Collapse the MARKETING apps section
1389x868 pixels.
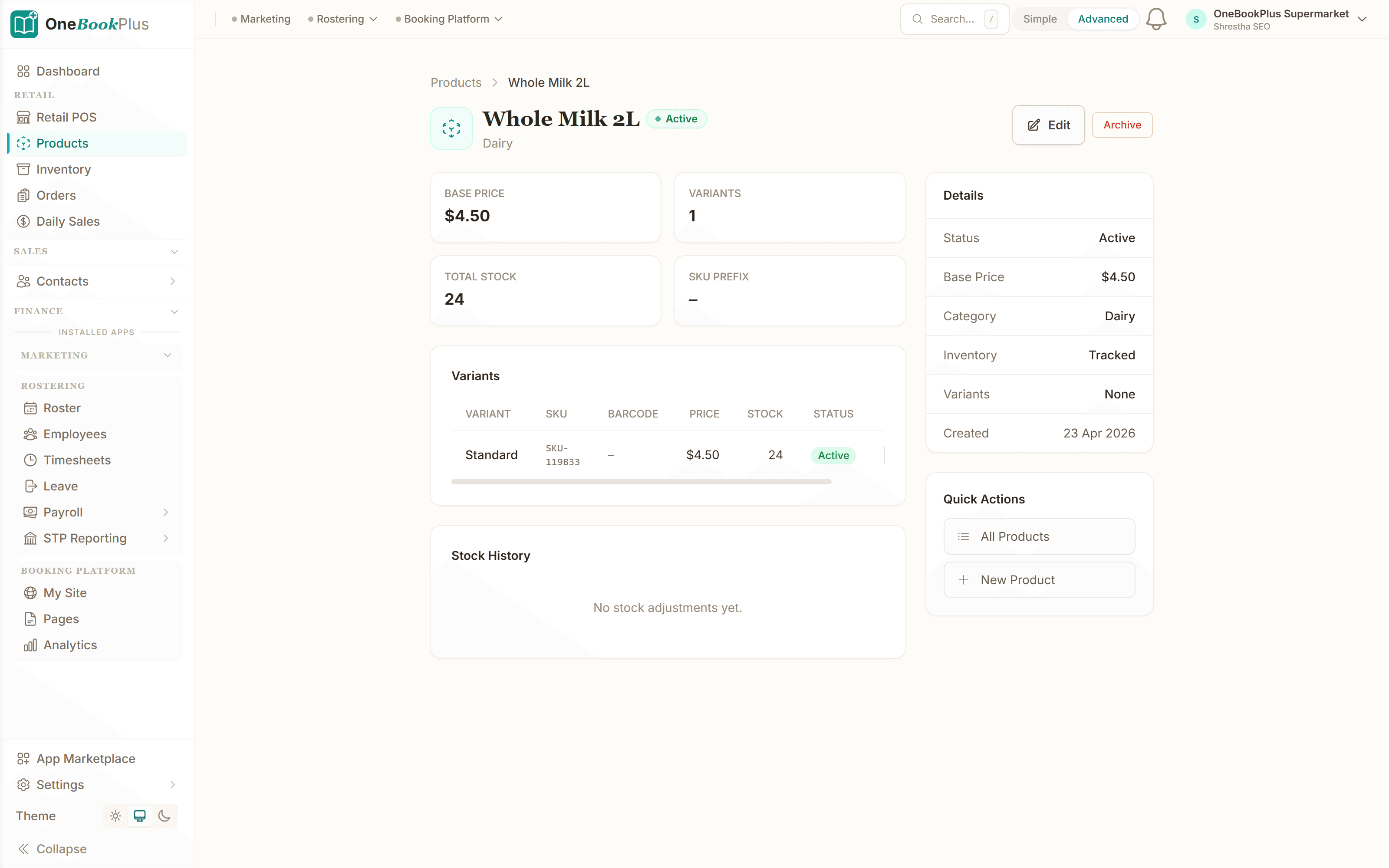pyautogui.click(x=96, y=355)
